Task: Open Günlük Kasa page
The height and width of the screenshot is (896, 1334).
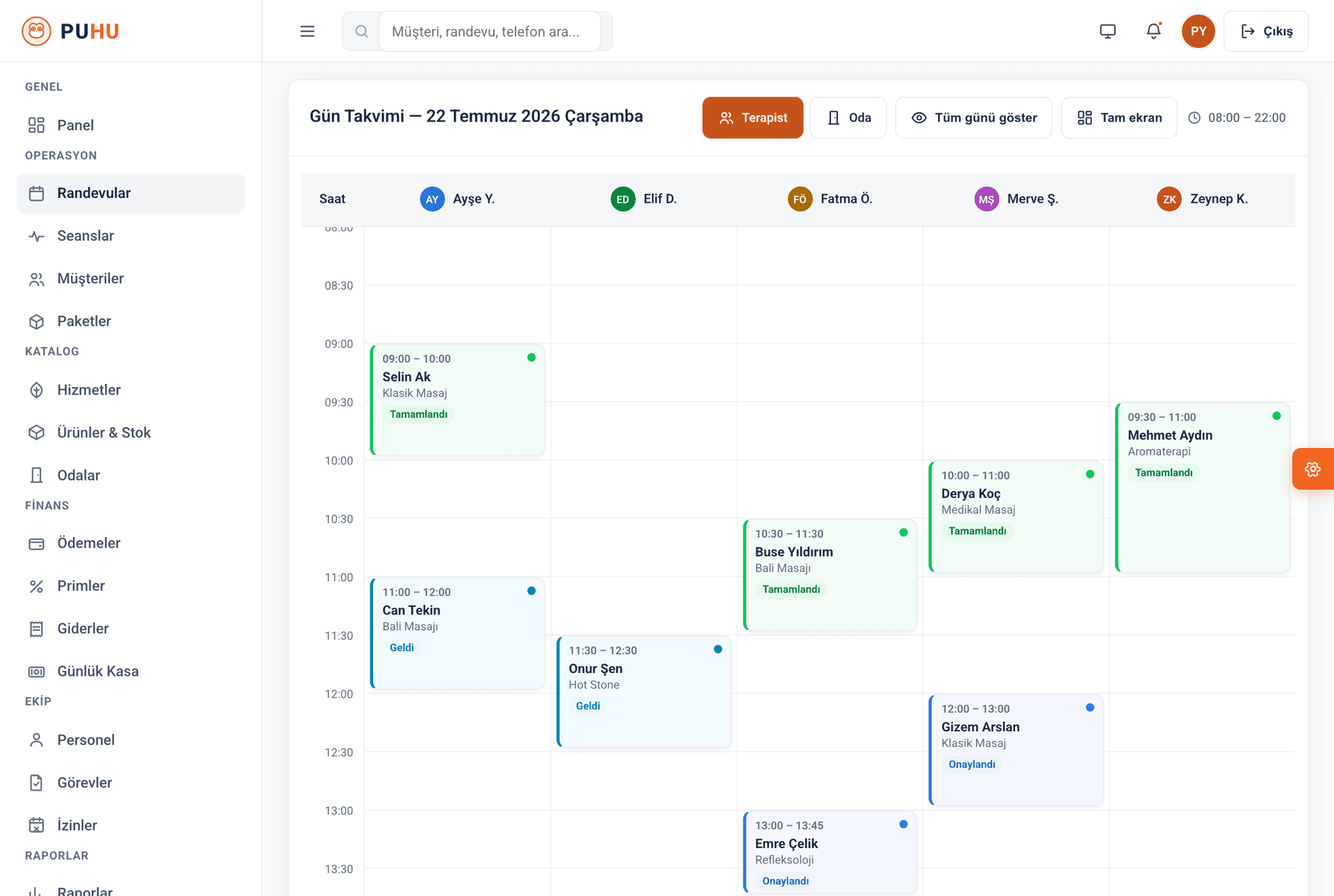Action: pyautogui.click(x=131, y=671)
